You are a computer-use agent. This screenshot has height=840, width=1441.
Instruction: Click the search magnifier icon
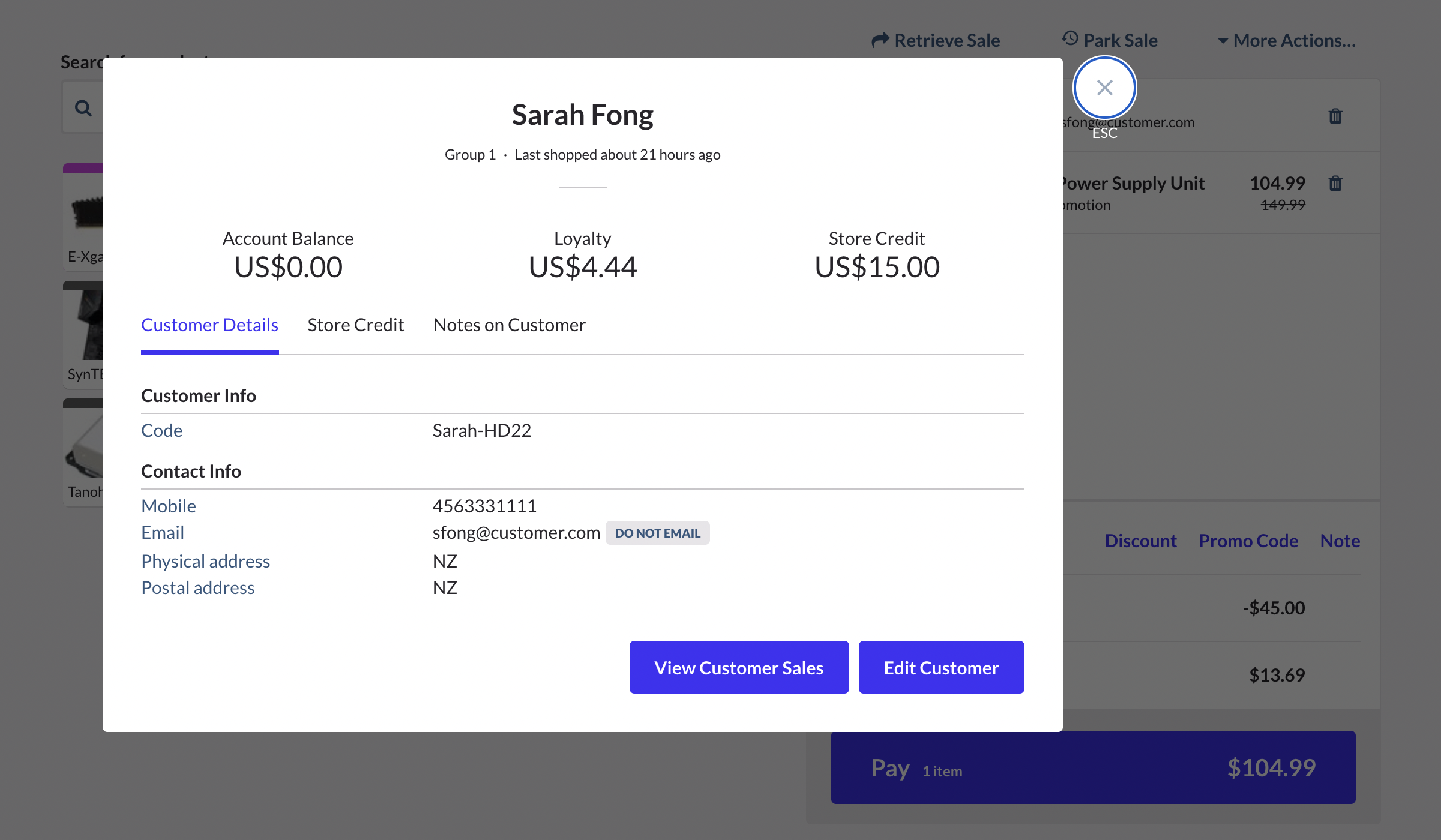point(83,109)
